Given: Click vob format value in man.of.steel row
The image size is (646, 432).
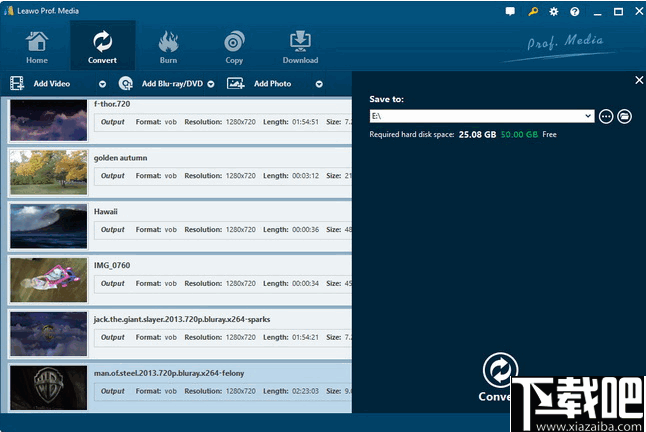Looking at the screenshot, I should [171, 391].
